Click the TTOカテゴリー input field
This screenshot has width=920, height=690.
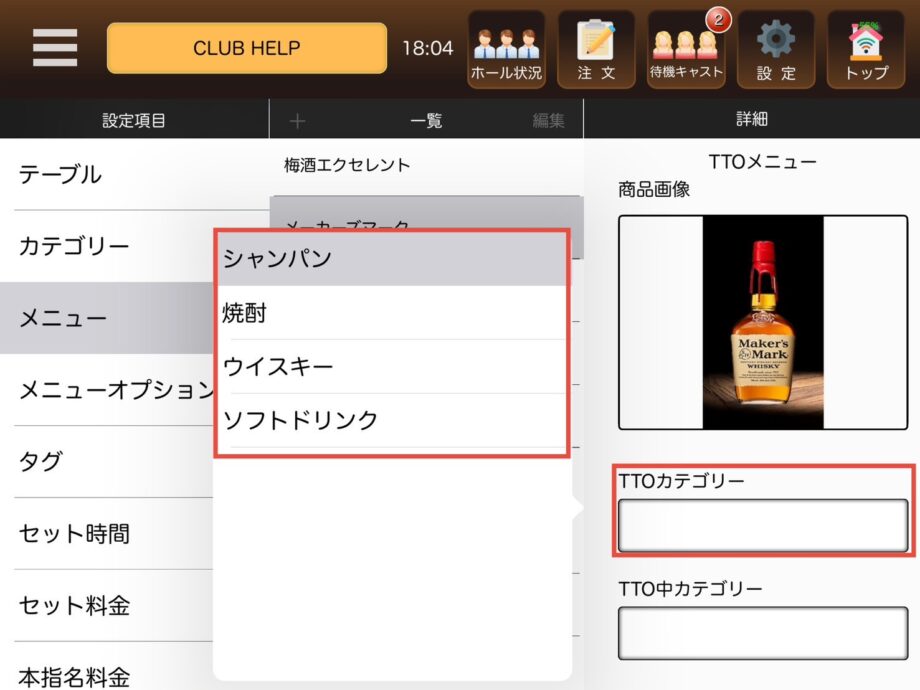[763, 526]
